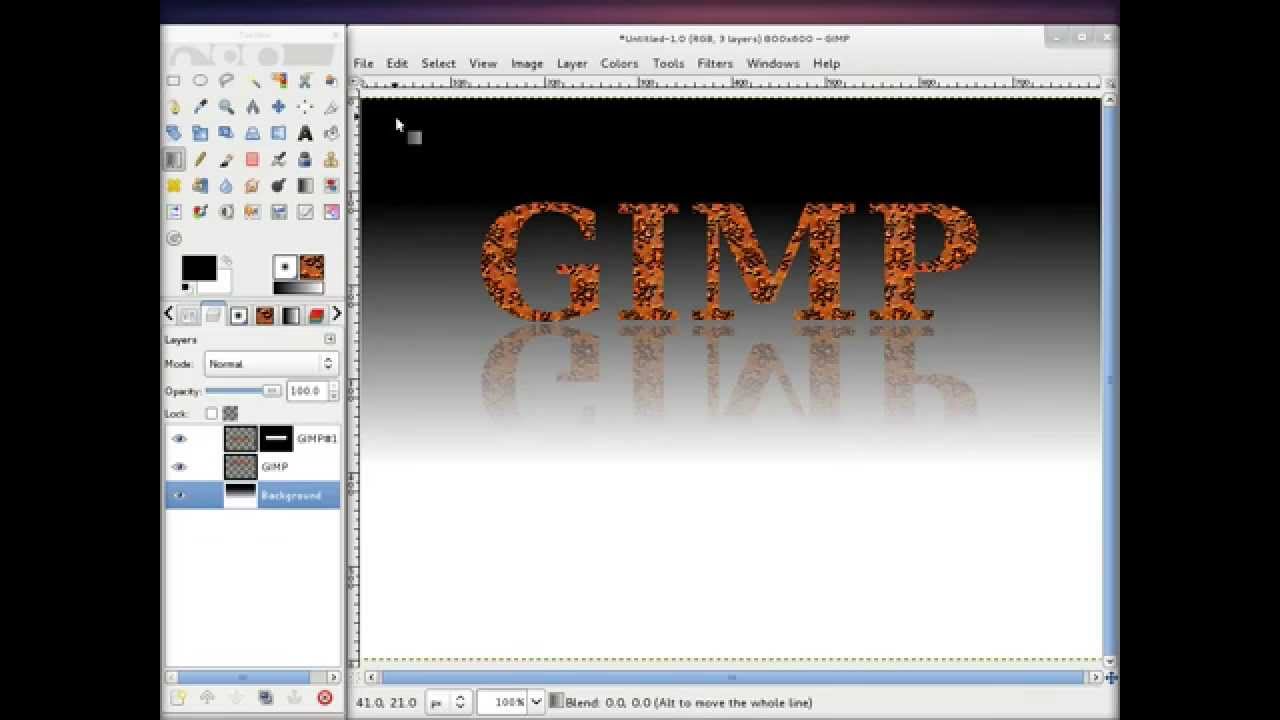Select the Blend gradient tool

pyautogui.click(x=174, y=159)
